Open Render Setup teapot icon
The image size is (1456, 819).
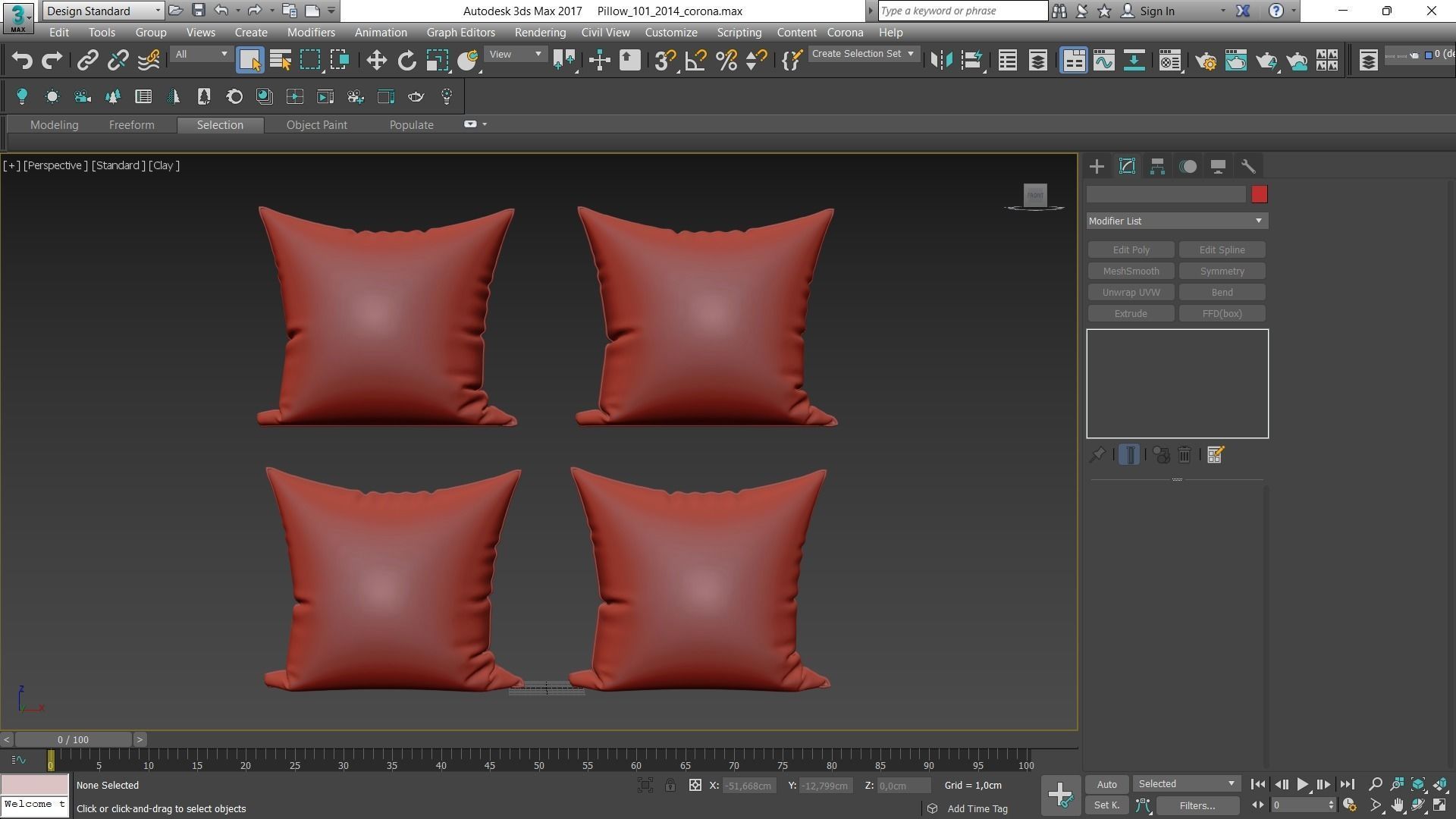[x=1206, y=60]
